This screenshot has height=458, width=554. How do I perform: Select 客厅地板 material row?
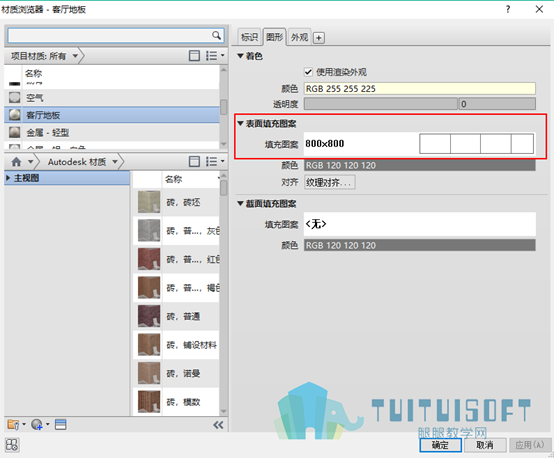112,115
